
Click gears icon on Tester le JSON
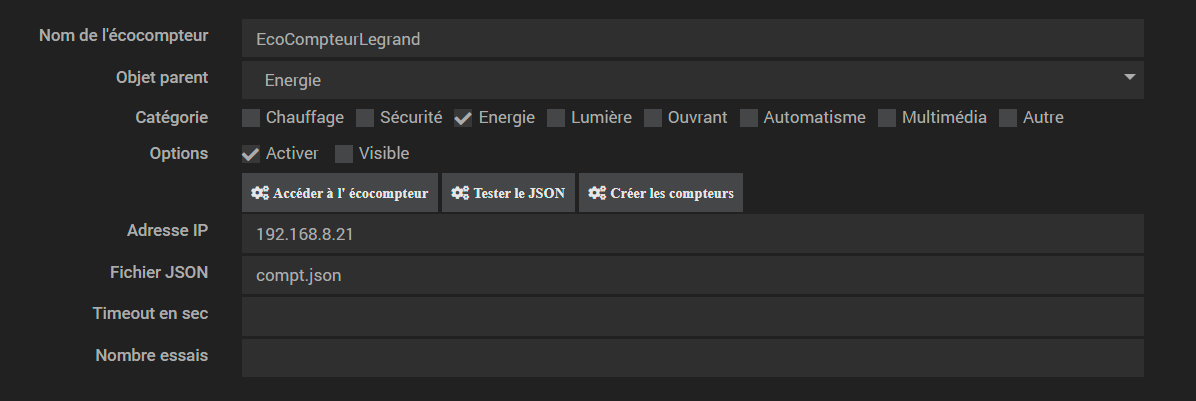460,193
